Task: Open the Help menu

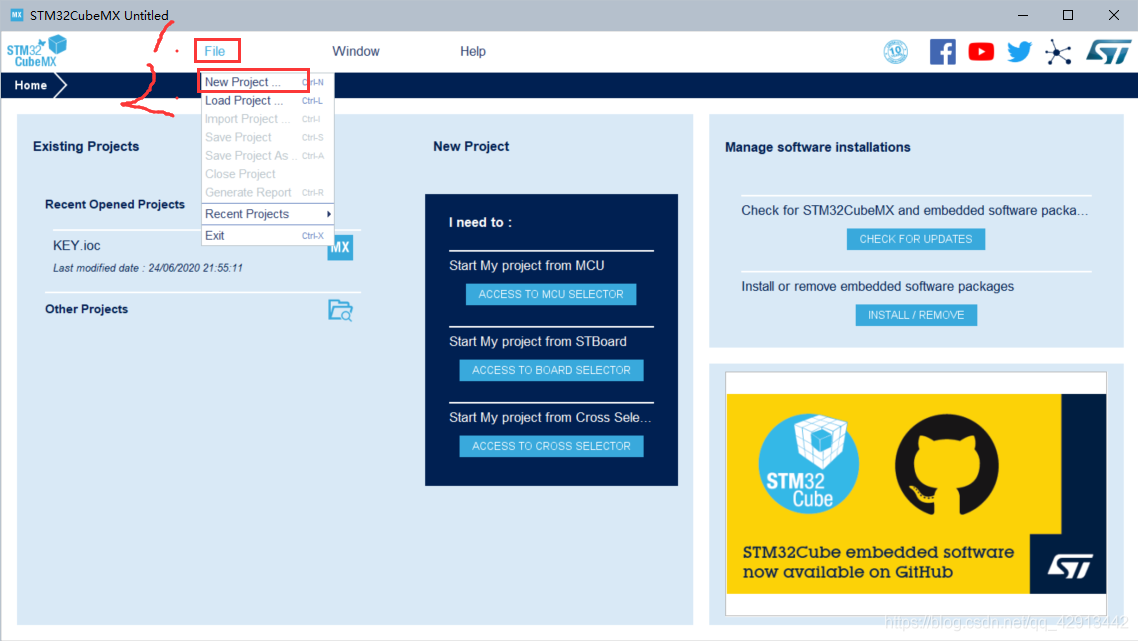Action: (x=473, y=51)
